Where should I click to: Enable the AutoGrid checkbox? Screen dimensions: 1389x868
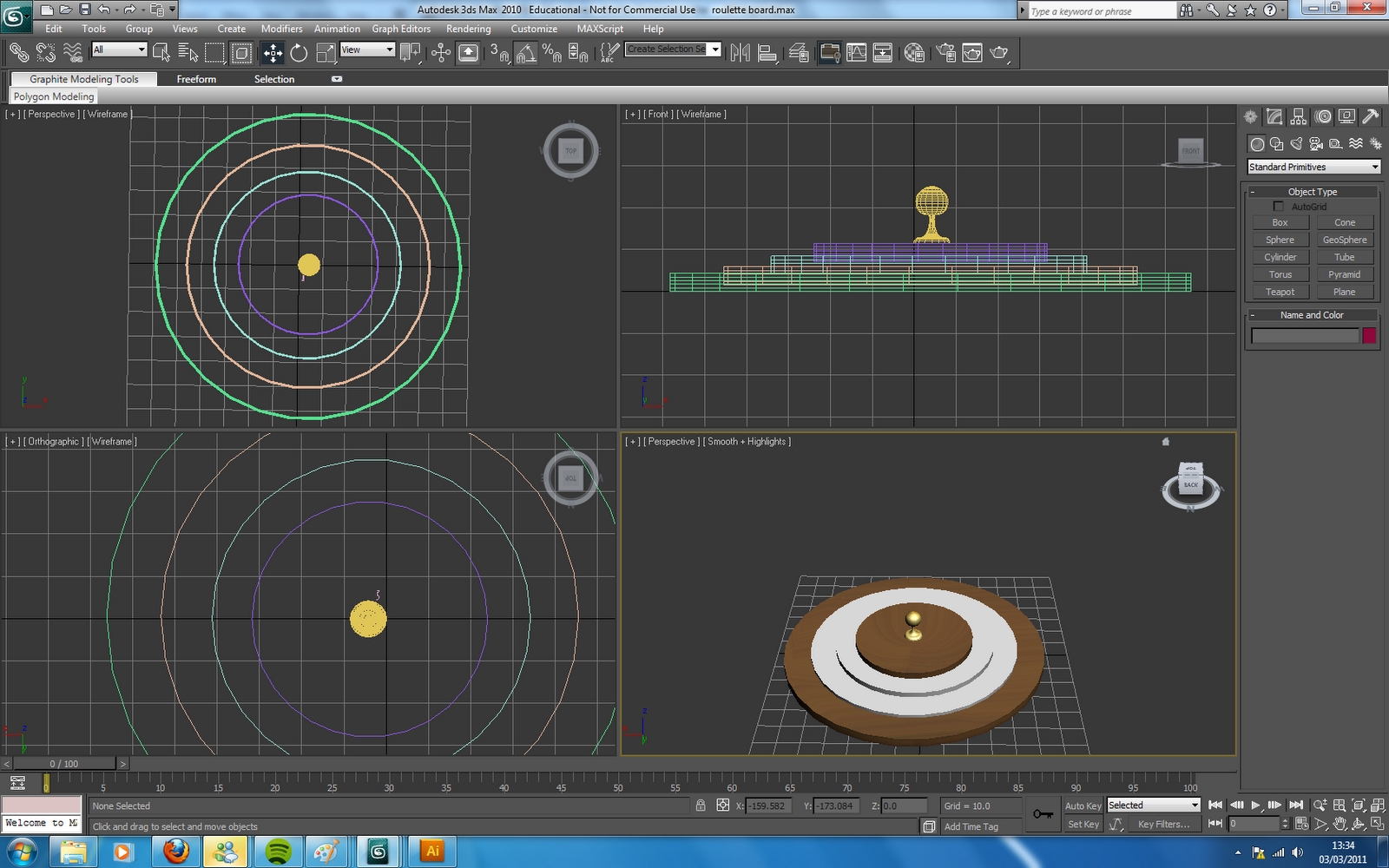(x=1278, y=207)
